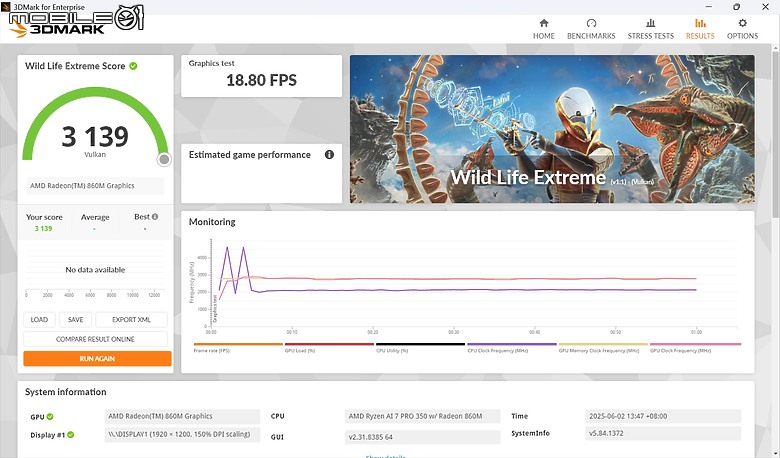The width and height of the screenshot is (780, 458).
Task: Click the LOAD button
Action: [39, 320]
